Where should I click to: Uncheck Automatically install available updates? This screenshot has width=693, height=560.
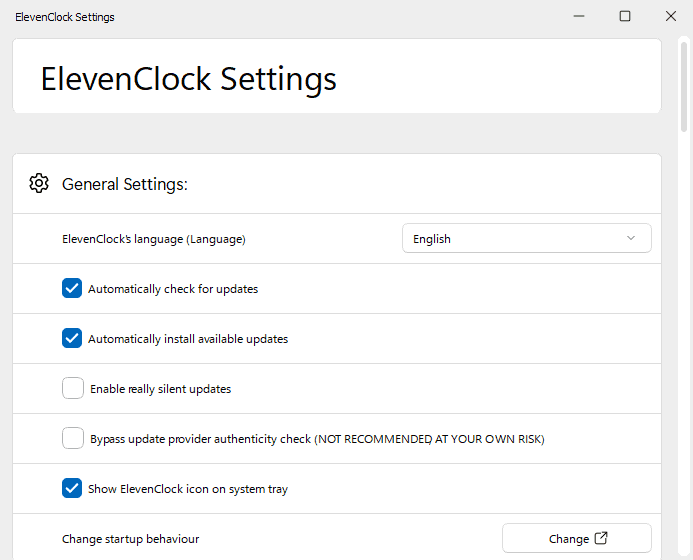(72, 338)
